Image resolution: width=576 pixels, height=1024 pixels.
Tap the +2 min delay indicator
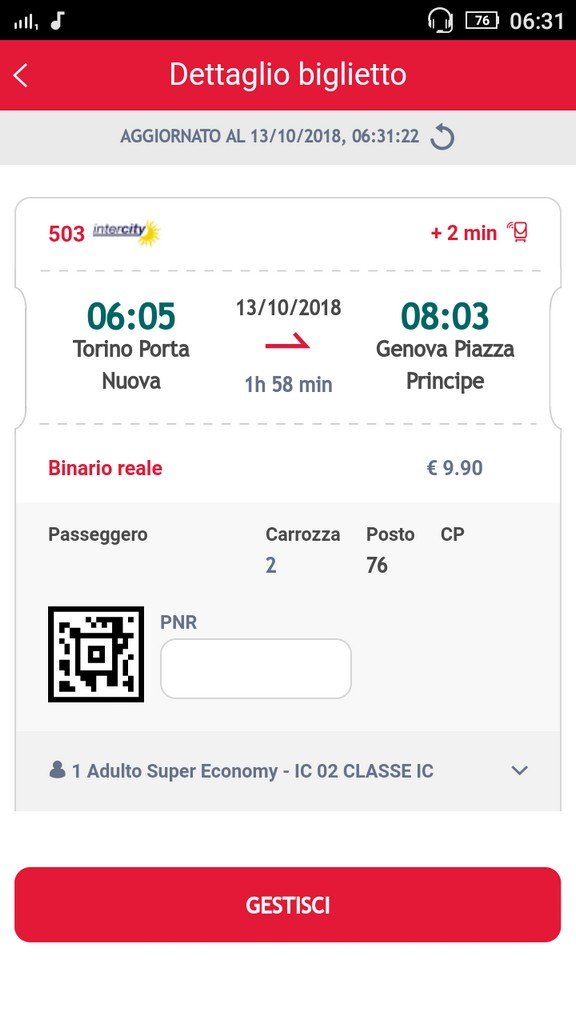pos(464,232)
